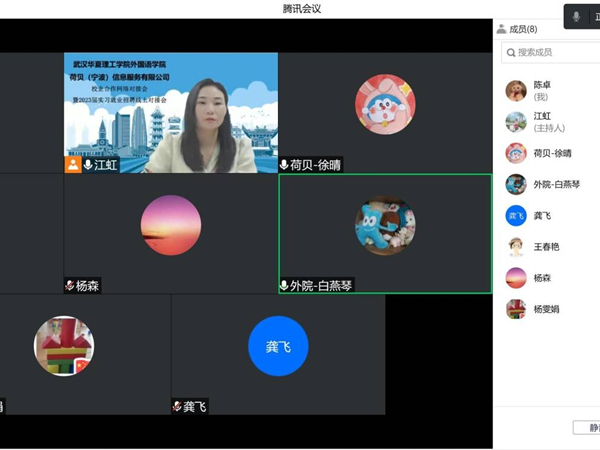Click the sunset avatar in 杨森 video tile
Viewport: 600px width, 450px height.
171,225
